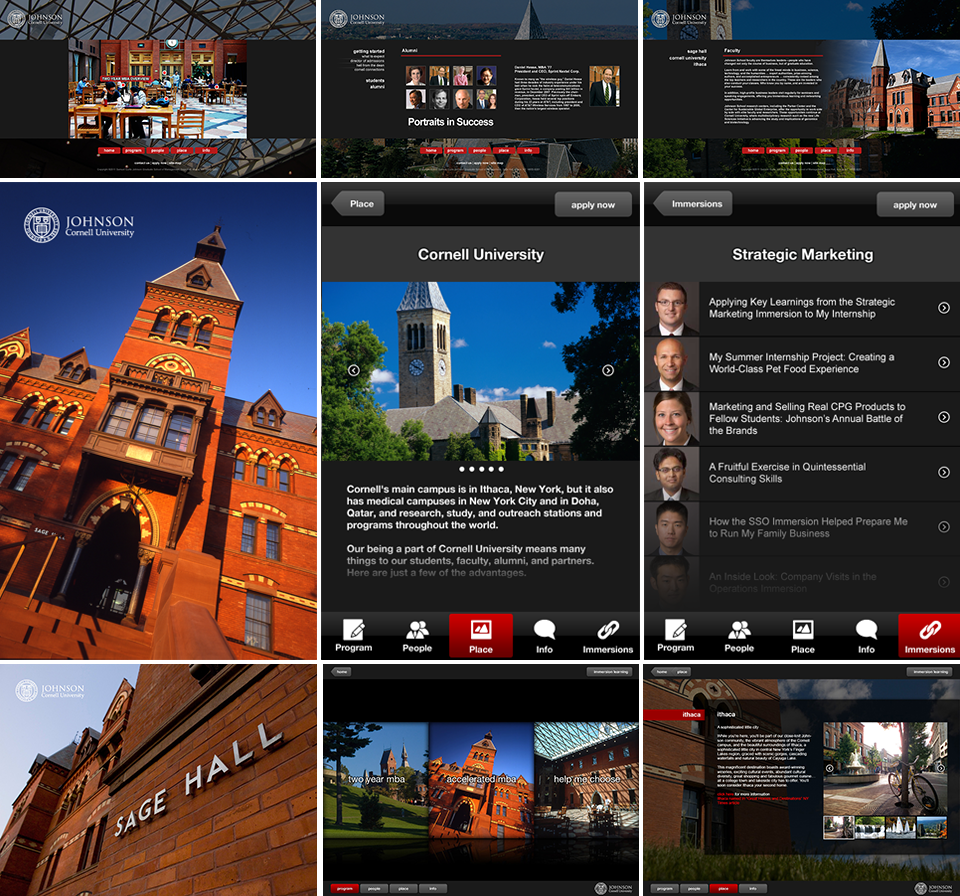The height and width of the screenshot is (896, 960).
Task: Open 'sage hall' in the Faculty side menu
Action: click(x=697, y=51)
